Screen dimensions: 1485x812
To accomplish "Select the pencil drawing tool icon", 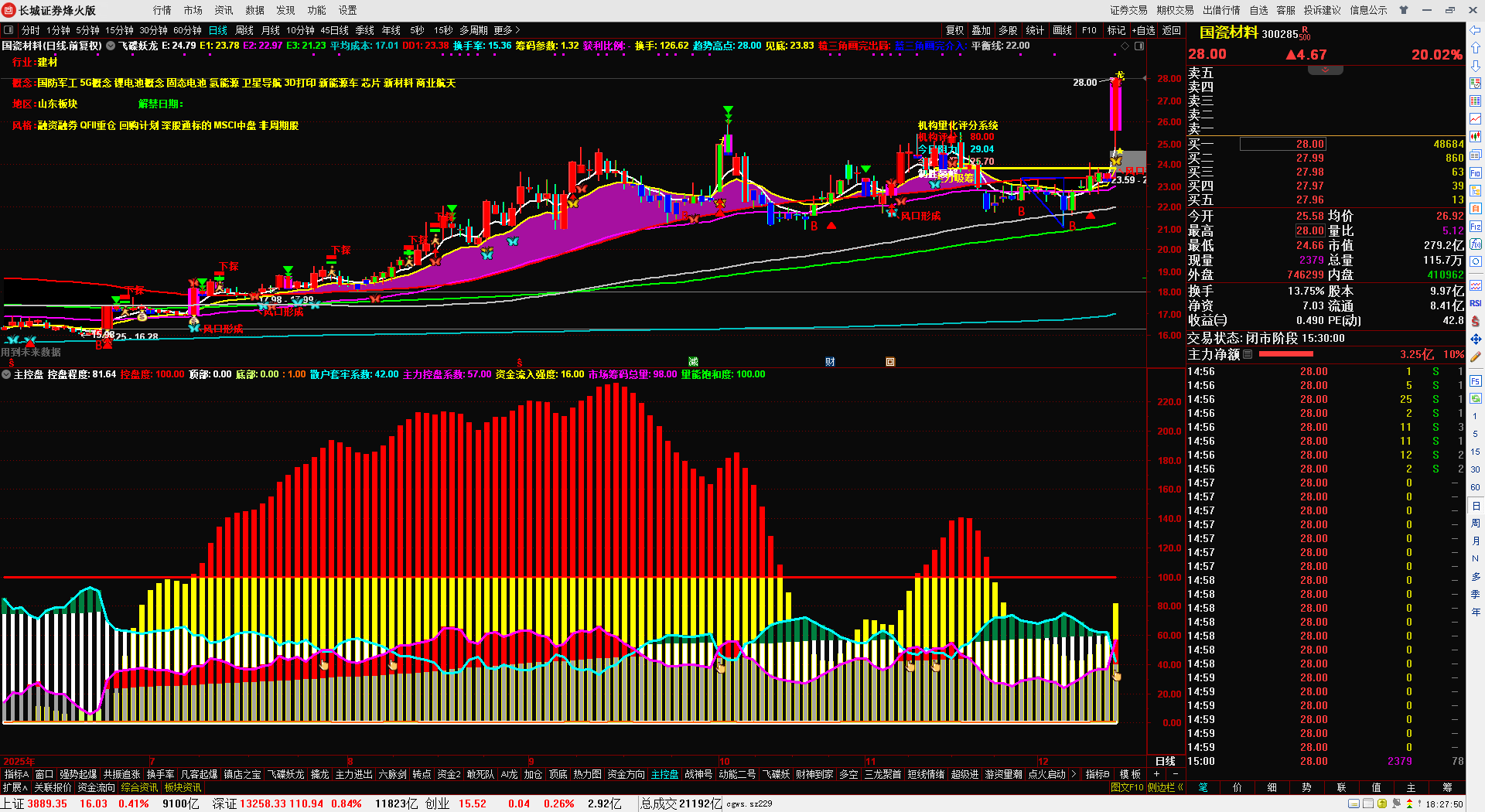I will coord(1476,357).
